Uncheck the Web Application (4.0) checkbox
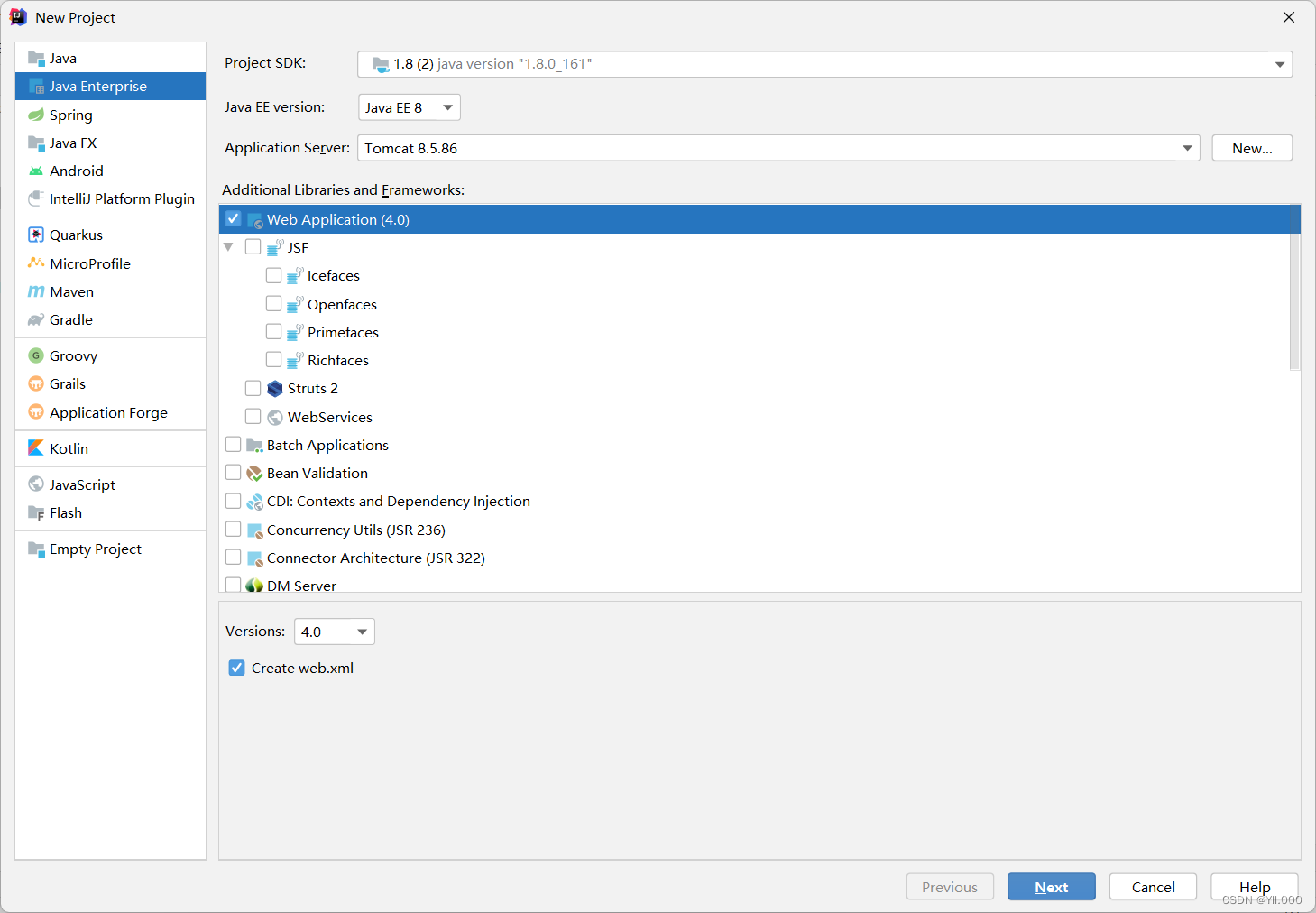The image size is (1316, 913). (x=234, y=219)
